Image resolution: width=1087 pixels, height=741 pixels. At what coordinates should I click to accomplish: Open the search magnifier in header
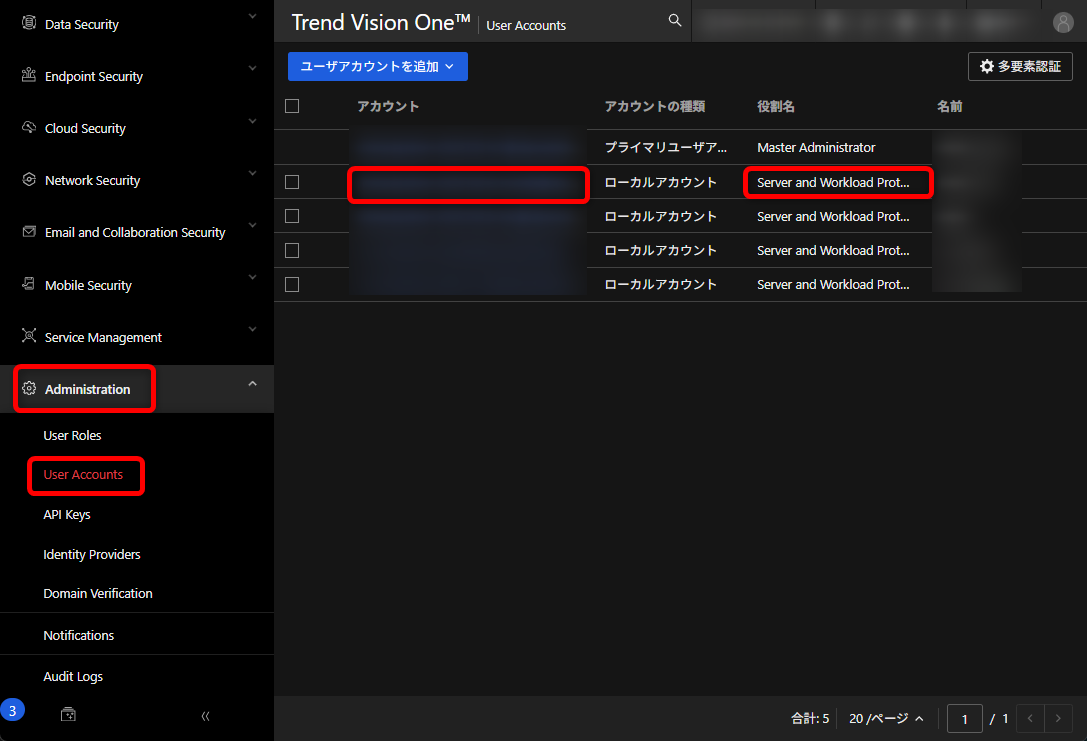tap(675, 21)
